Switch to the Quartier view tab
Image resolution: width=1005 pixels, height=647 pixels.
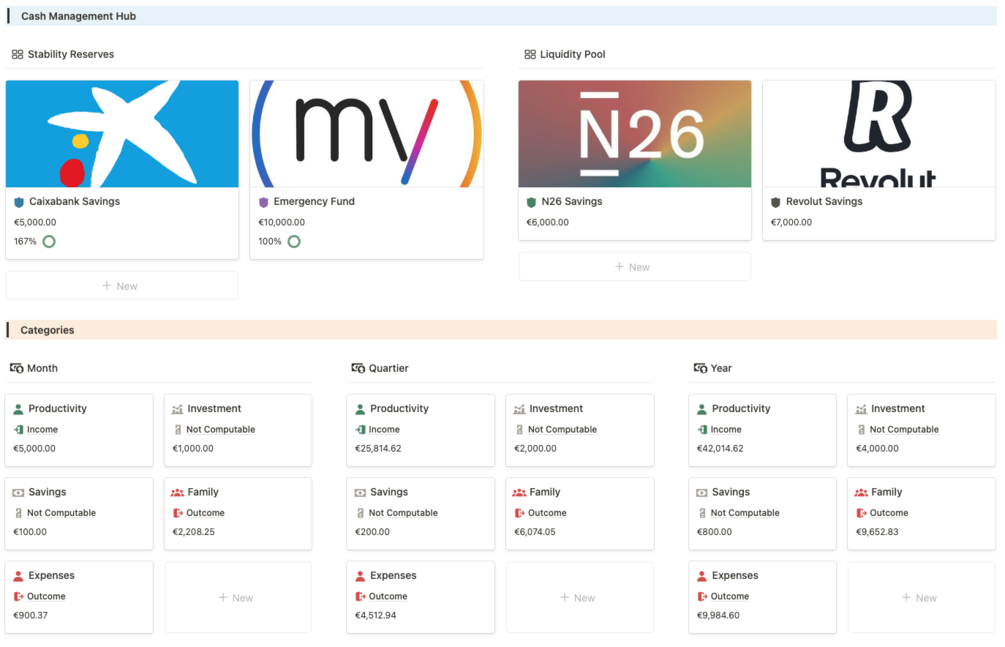pyautogui.click(x=388, y=369)
